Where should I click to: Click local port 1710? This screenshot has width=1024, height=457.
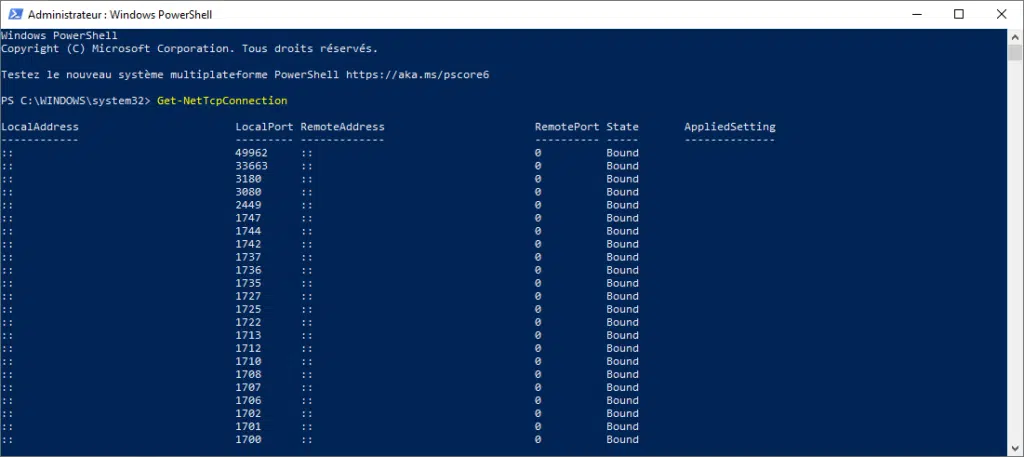(248, 362)
